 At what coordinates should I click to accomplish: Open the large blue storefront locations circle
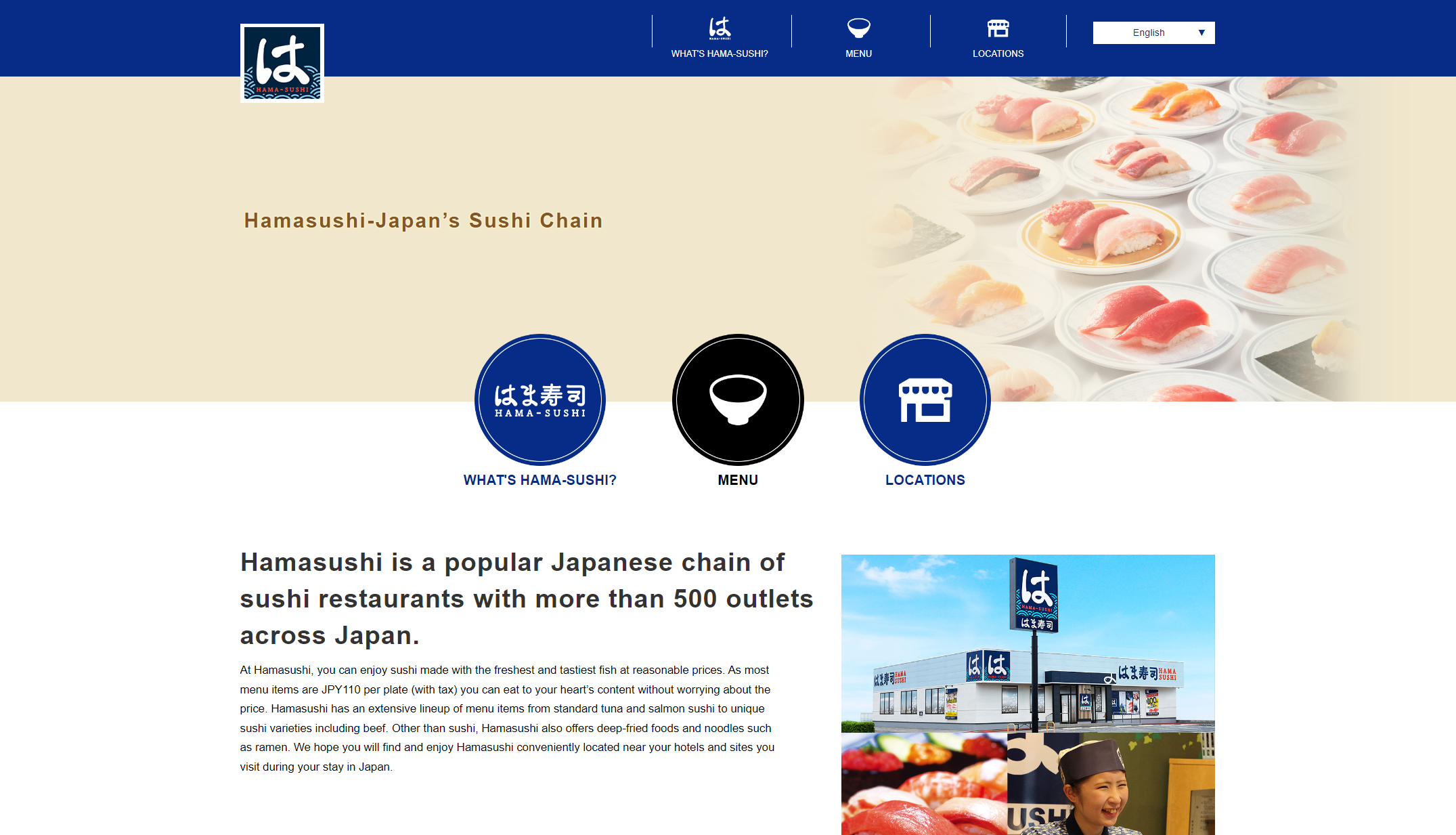[925, 400]
